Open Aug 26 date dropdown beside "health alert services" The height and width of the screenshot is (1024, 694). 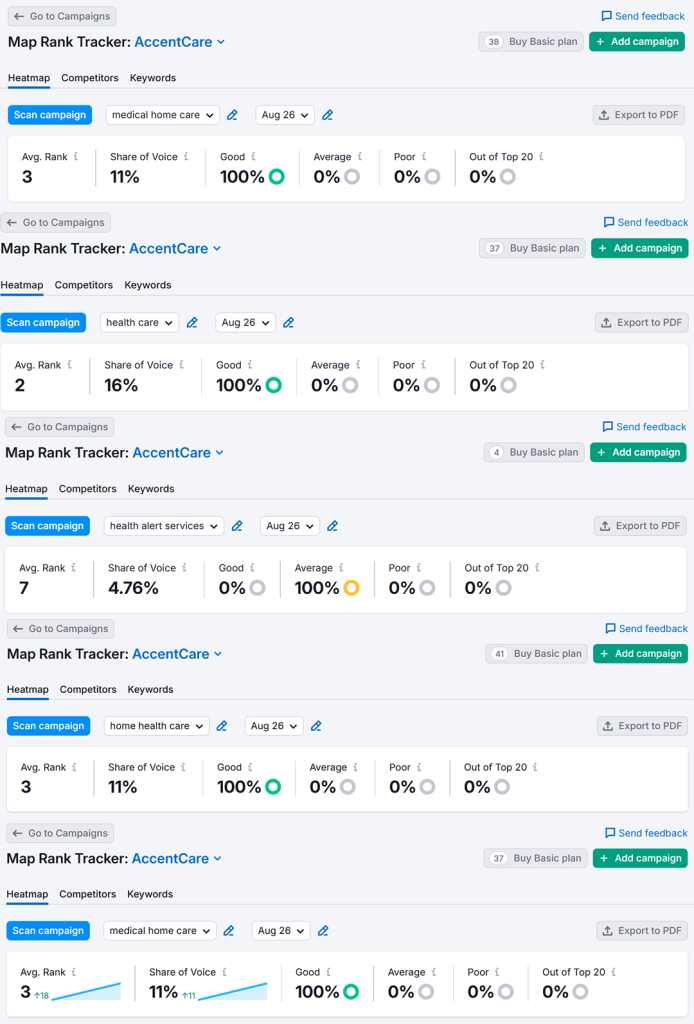click(x=289, y=526)
